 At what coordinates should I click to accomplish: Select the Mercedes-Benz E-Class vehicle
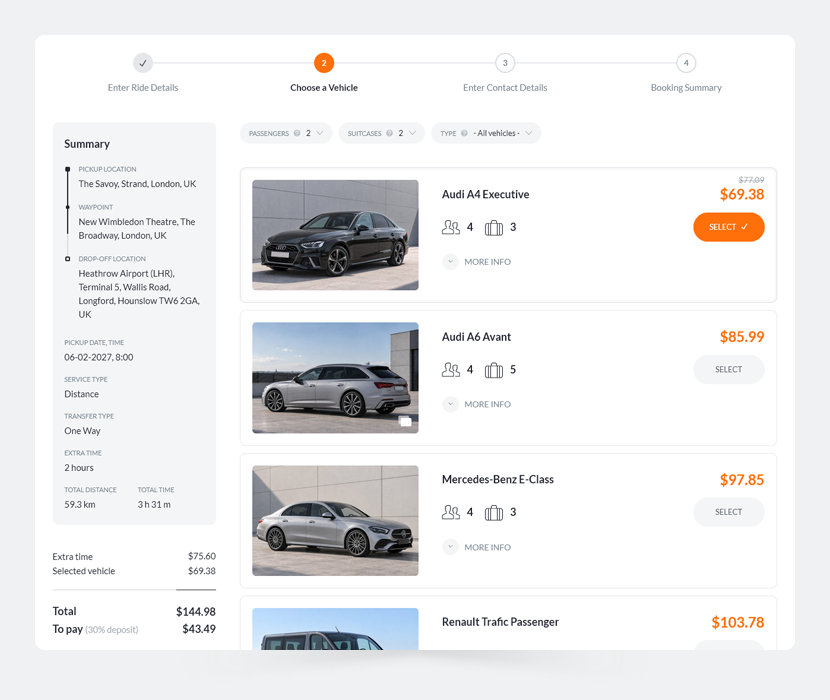[x=729, y=512]
